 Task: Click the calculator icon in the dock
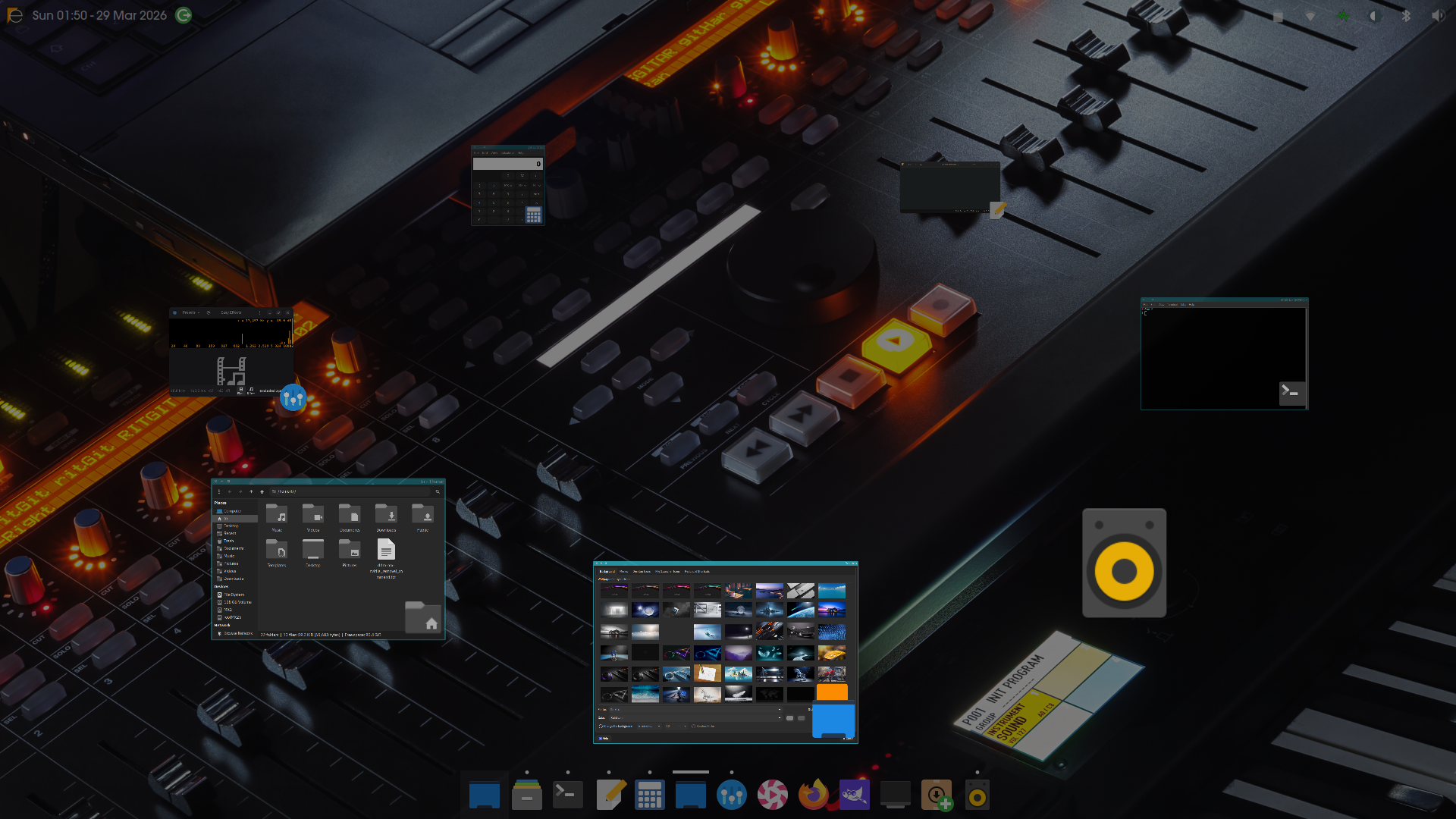click(649, 795)
